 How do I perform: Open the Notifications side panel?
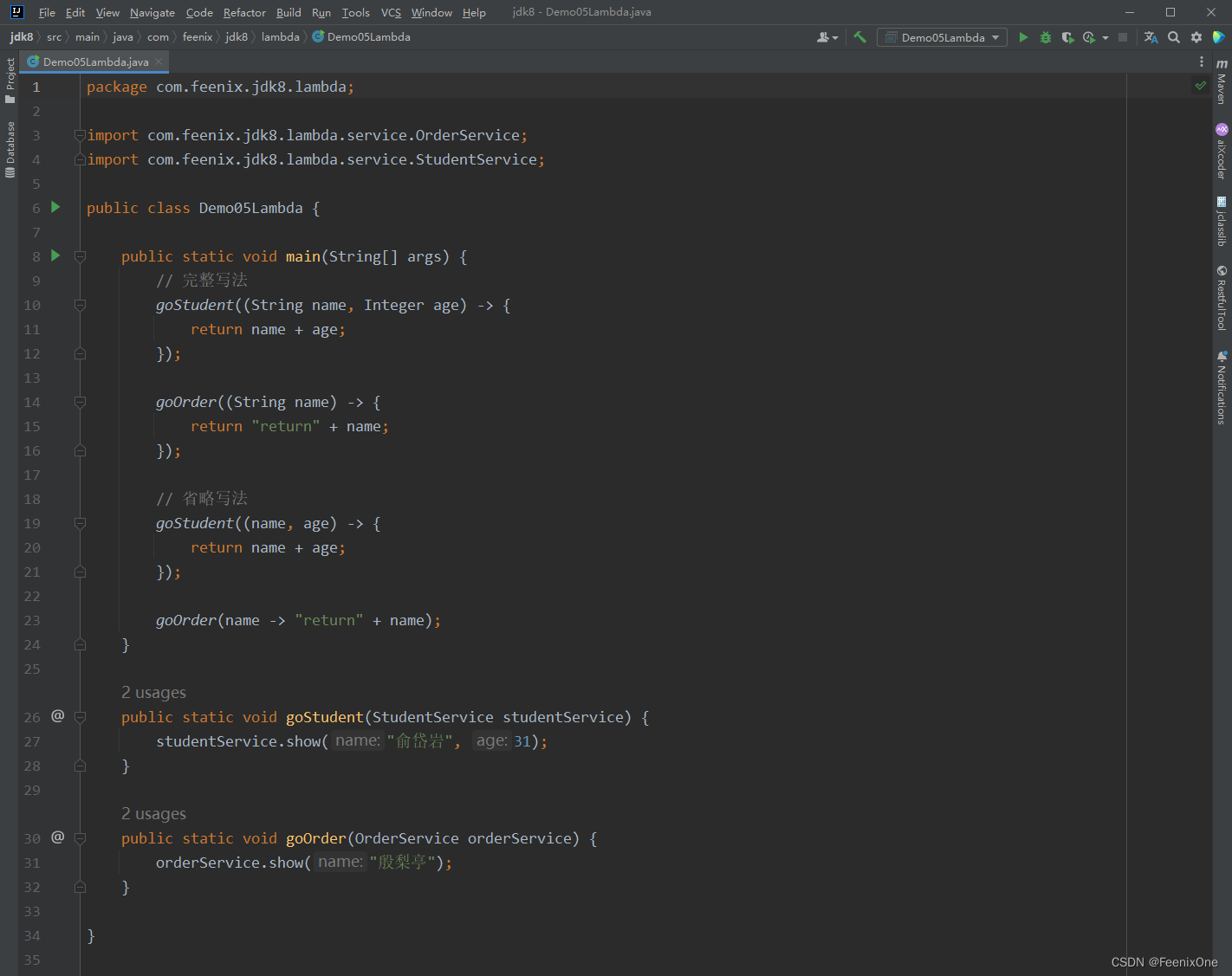(1222, 387)
